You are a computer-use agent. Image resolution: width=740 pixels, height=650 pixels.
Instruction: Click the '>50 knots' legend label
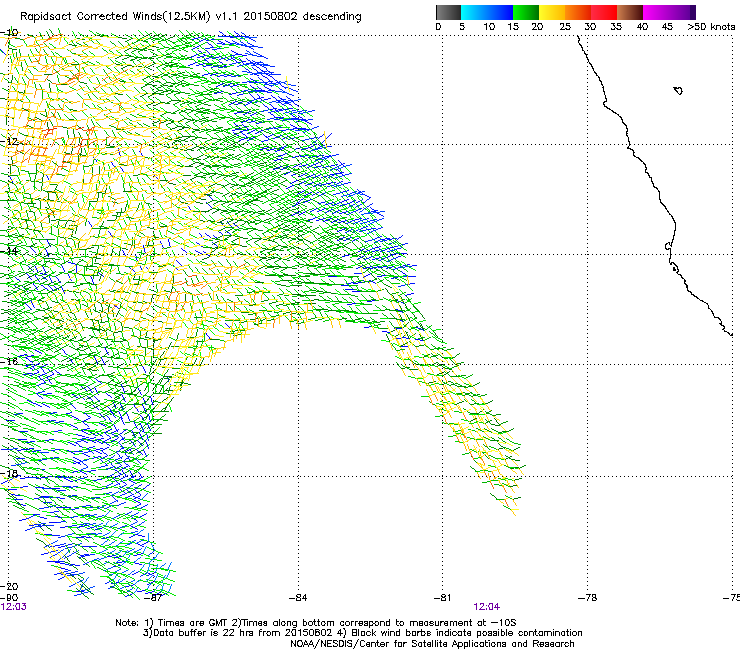(711, 27)
